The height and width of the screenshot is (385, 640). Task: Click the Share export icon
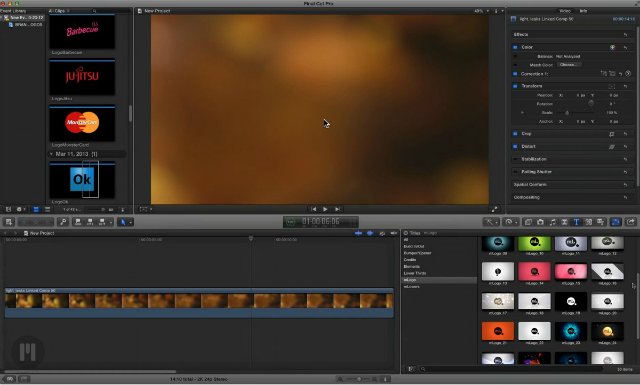click(x=631, y=222)
